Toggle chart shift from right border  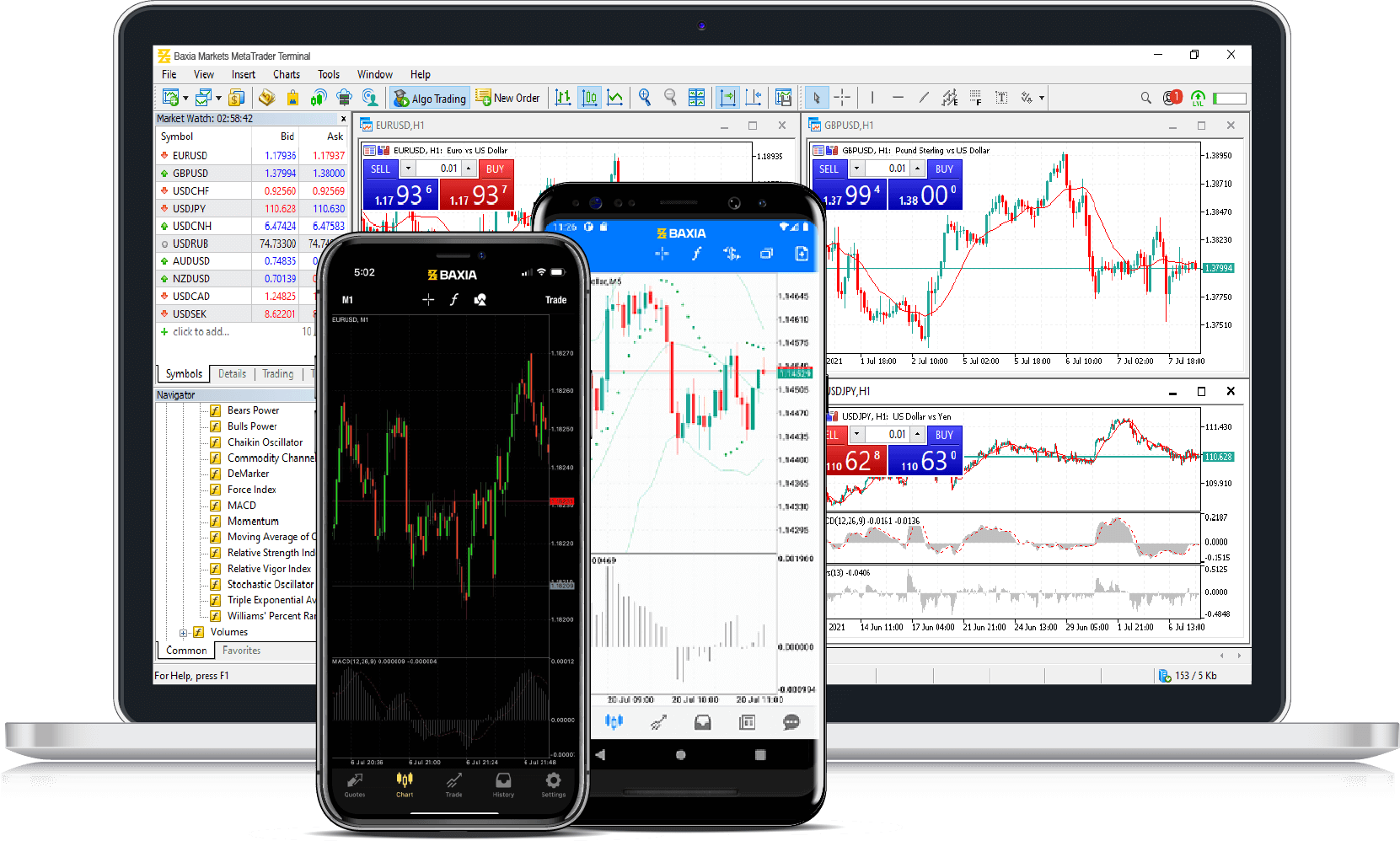point(754,98)
